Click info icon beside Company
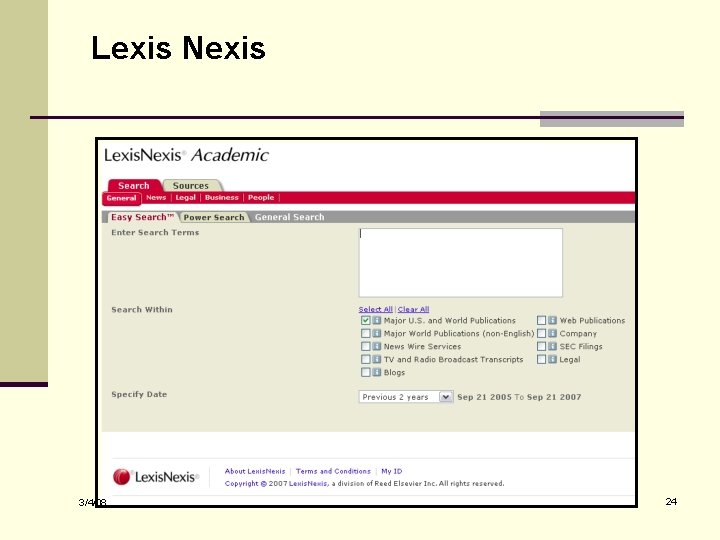This screenshot has height=540, width=720. pos(552,333)
